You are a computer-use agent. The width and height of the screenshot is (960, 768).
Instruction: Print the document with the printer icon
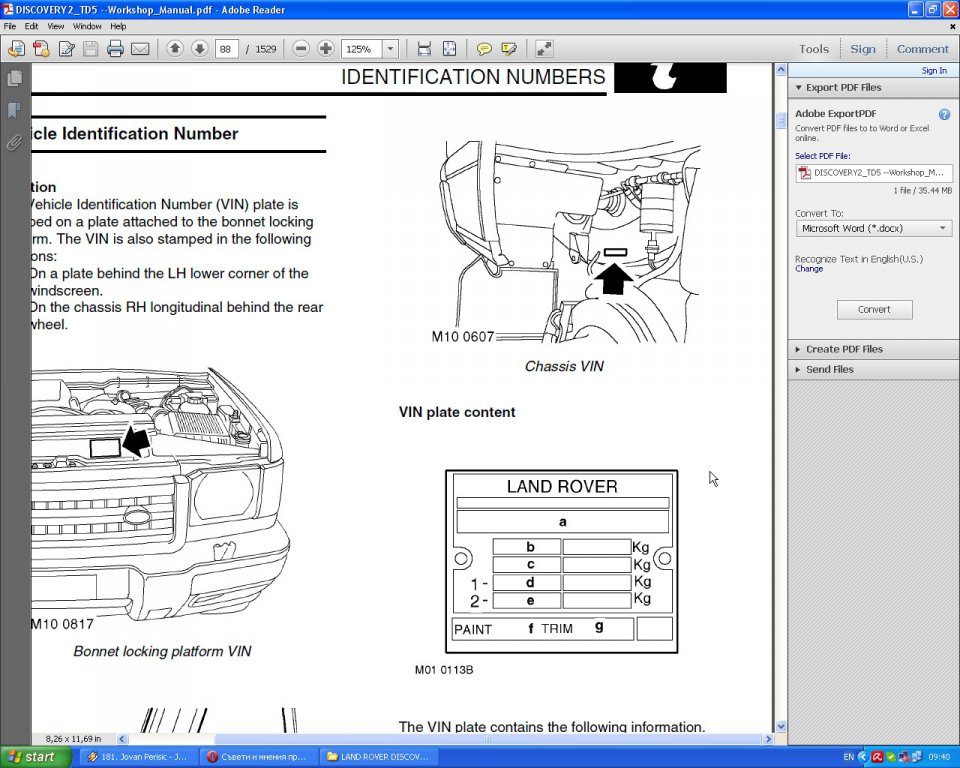[x=115, y=48]
